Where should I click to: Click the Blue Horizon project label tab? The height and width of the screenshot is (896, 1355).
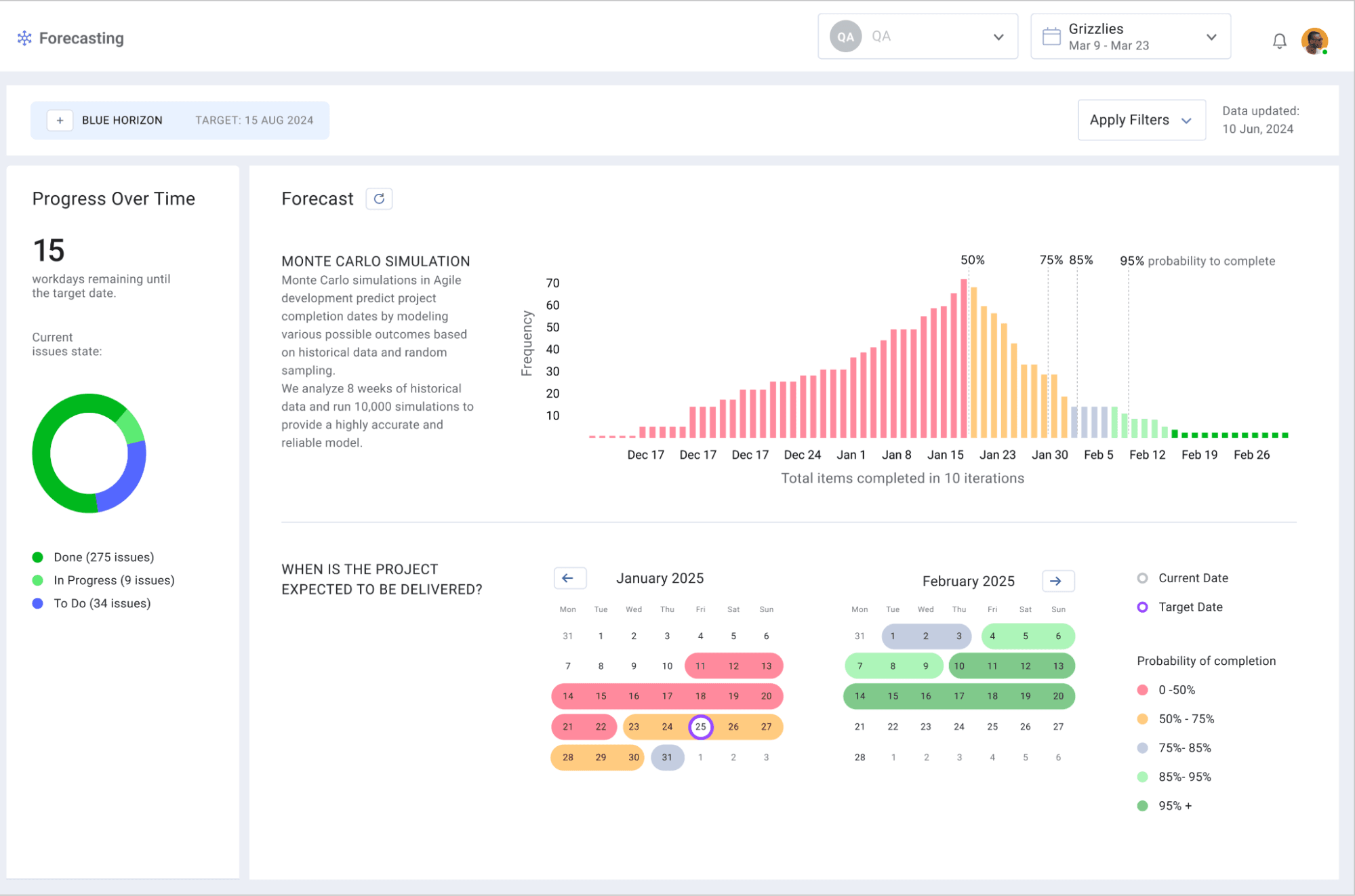(x=121, y=120)
